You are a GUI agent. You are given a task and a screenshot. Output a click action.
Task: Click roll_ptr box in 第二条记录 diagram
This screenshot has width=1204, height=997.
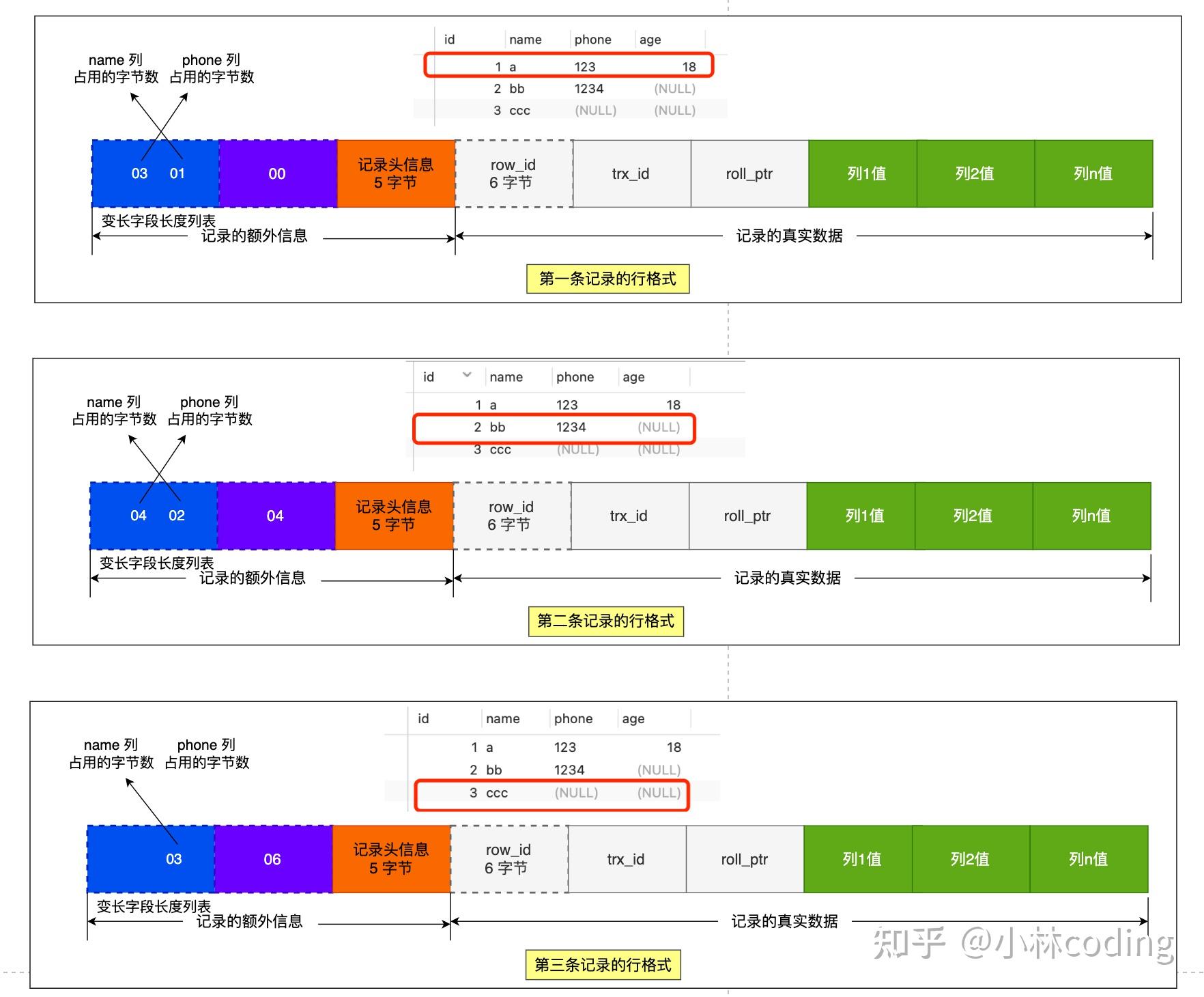tap(747, 516)
